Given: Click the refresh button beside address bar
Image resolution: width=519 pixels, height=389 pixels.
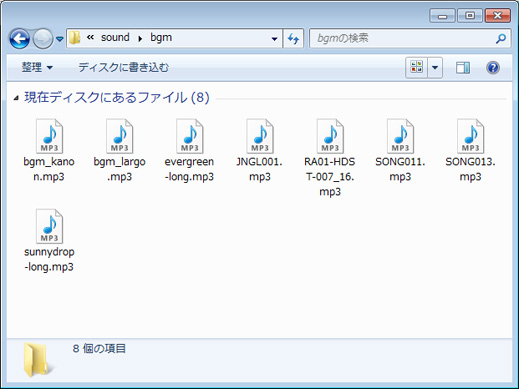Looking at the screenshot, I should pos(293,39).
